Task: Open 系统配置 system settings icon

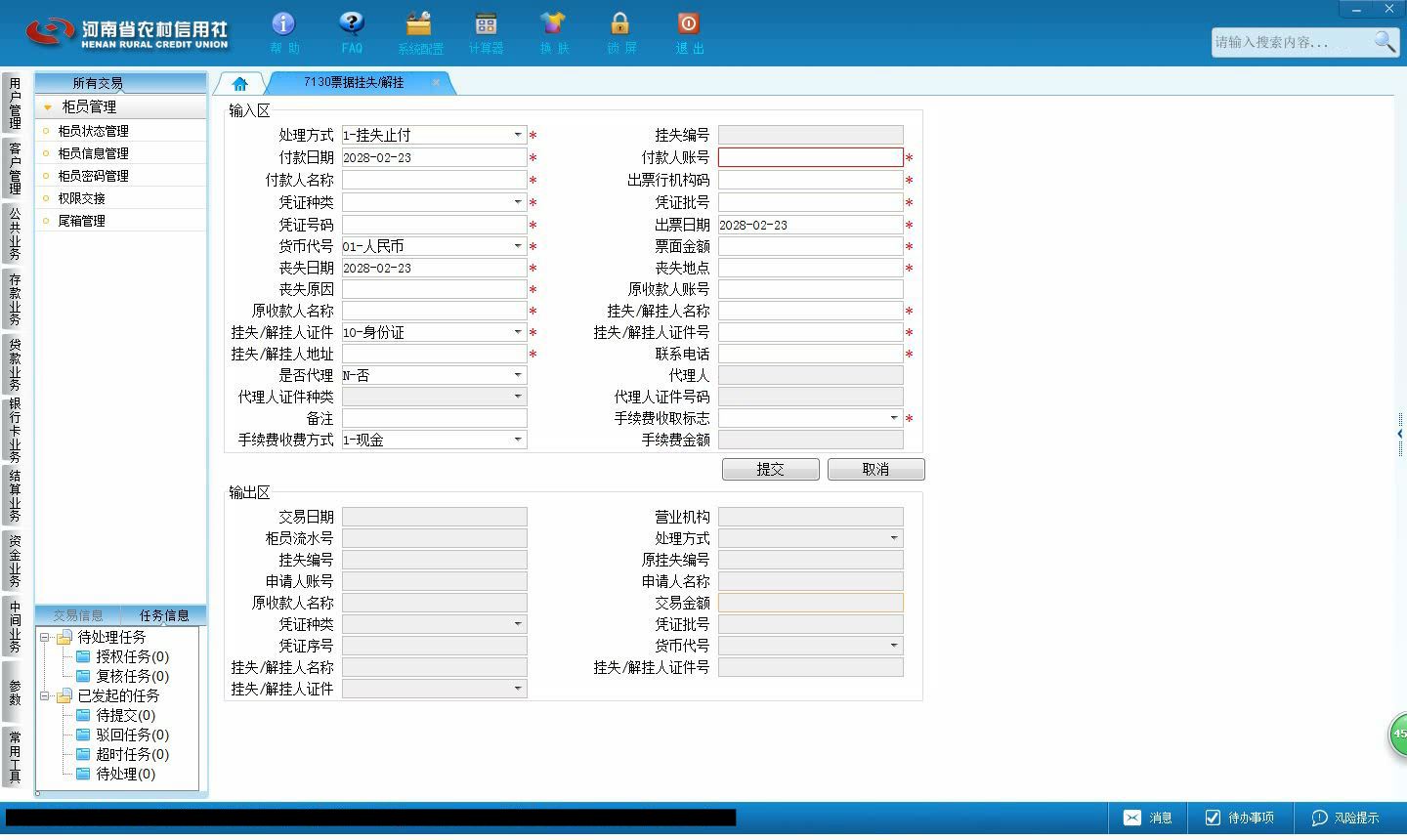Action: point(419,23)
